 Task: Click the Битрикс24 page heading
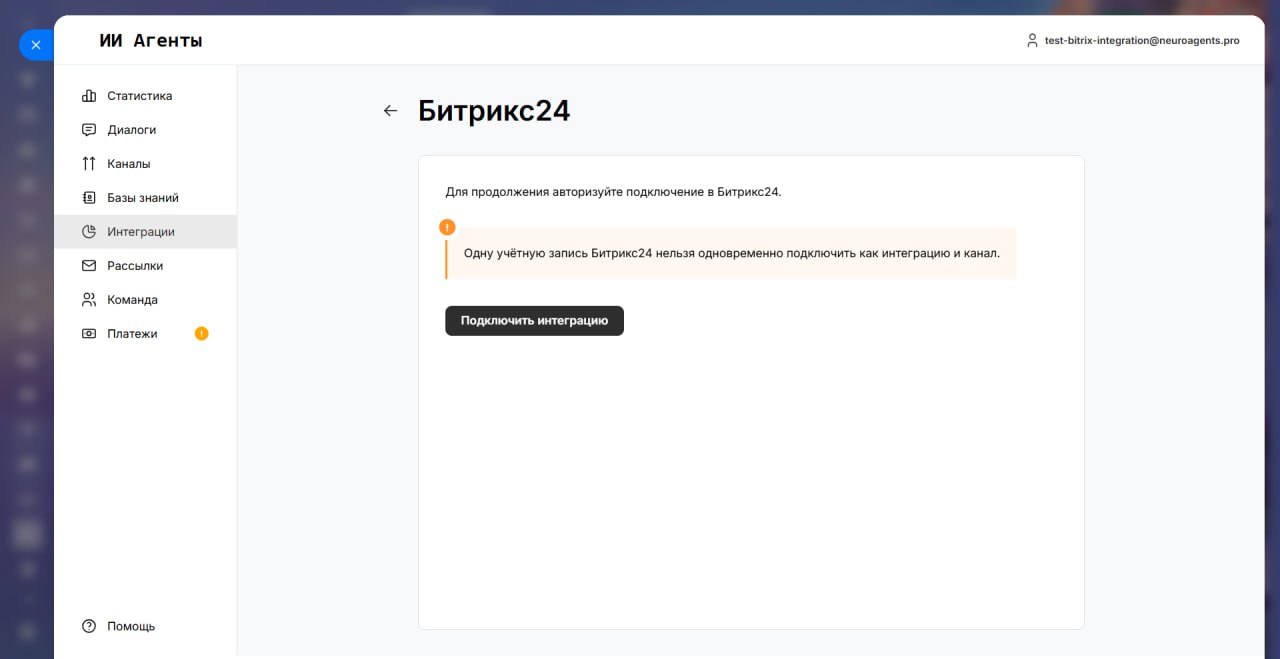pyautogui.click(x=494, y=111)
